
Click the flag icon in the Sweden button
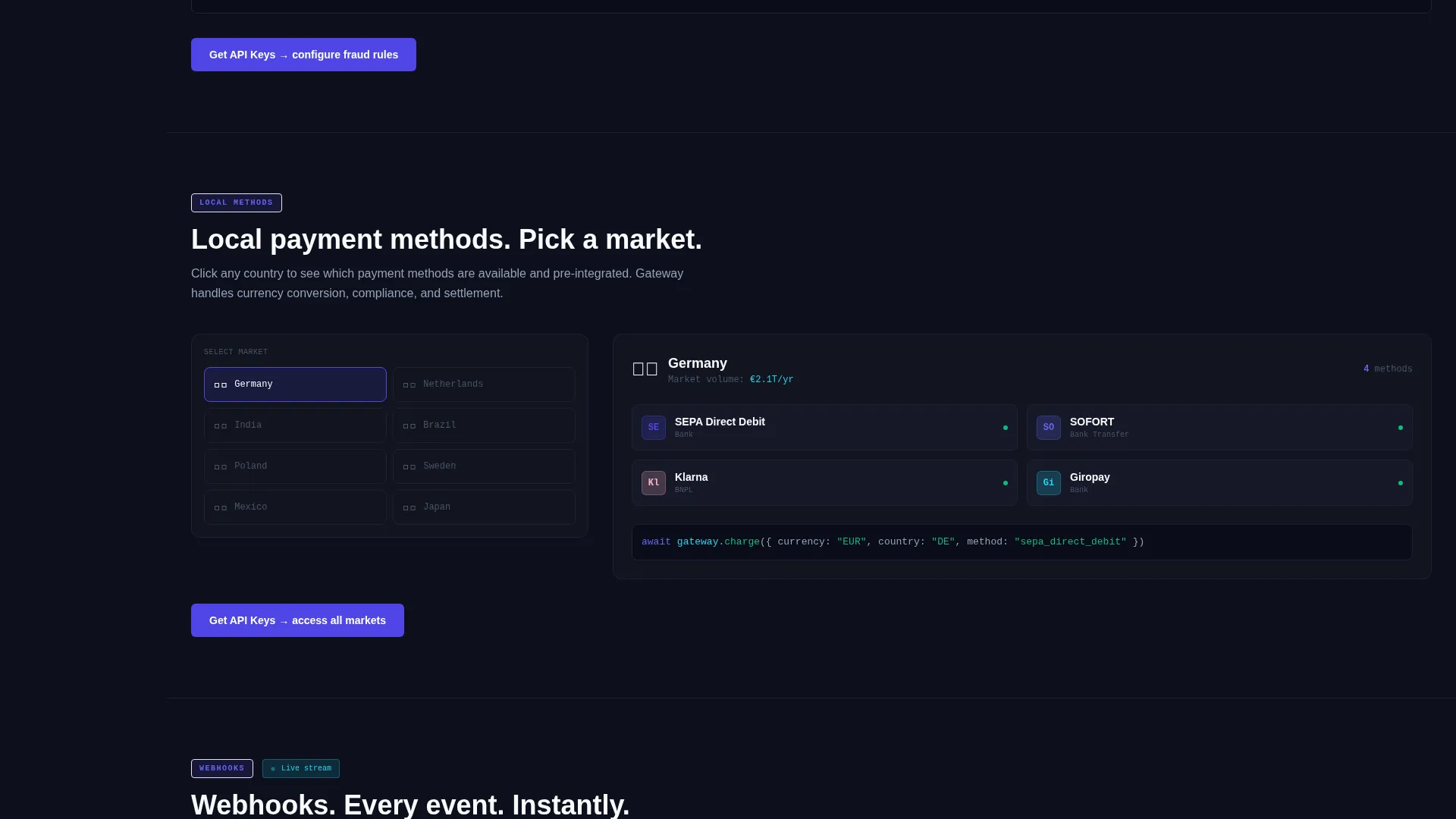point(409,467)
